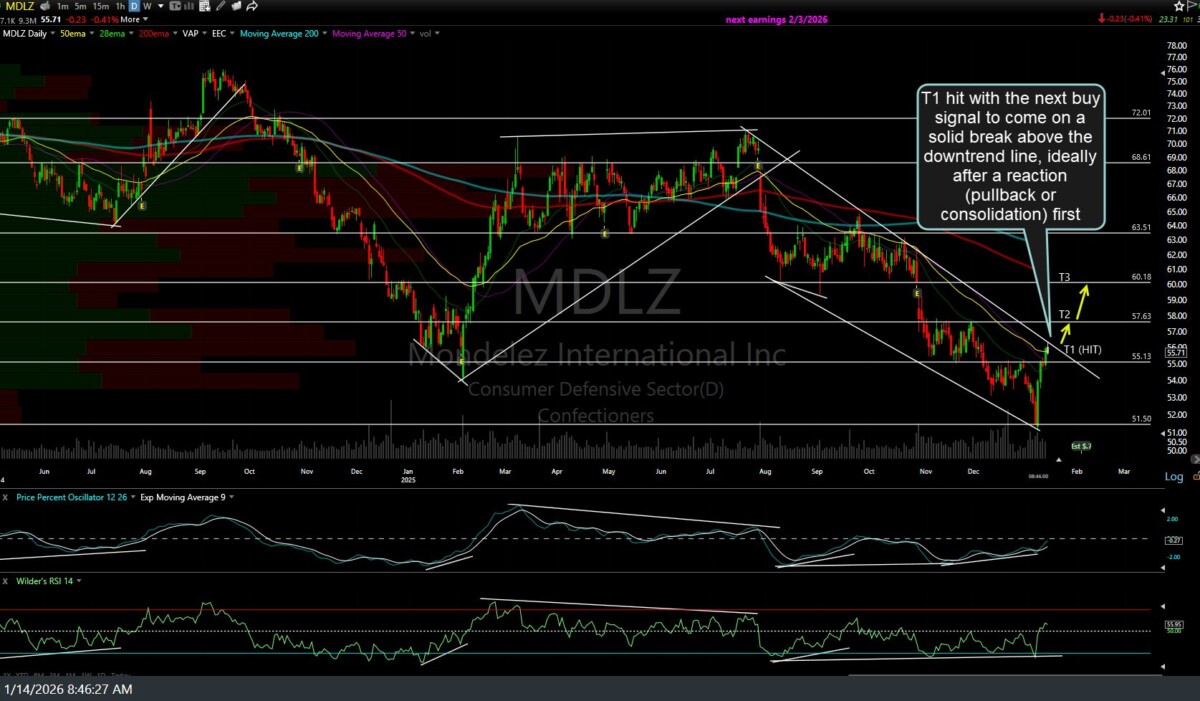Toggle Log scale on price axis
This screenshot has width=1200, height=701.
pos(1174,476)
